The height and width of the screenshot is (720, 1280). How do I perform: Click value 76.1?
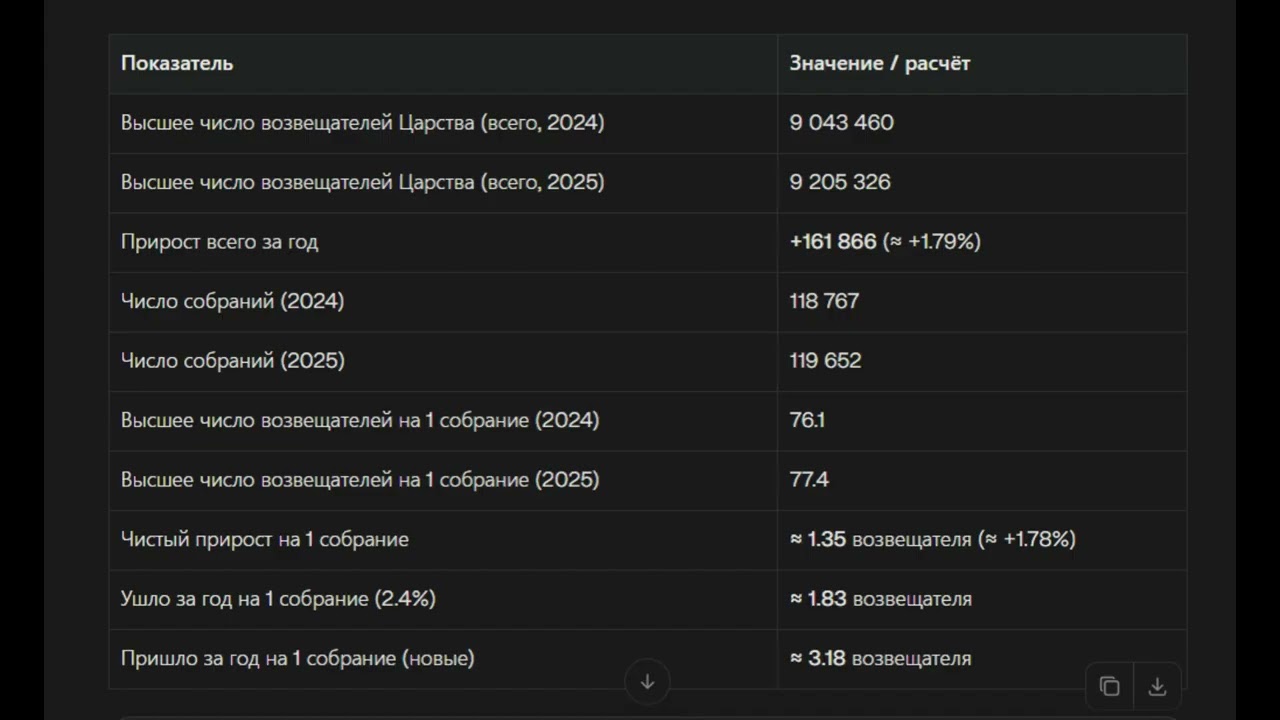point(807,420)
